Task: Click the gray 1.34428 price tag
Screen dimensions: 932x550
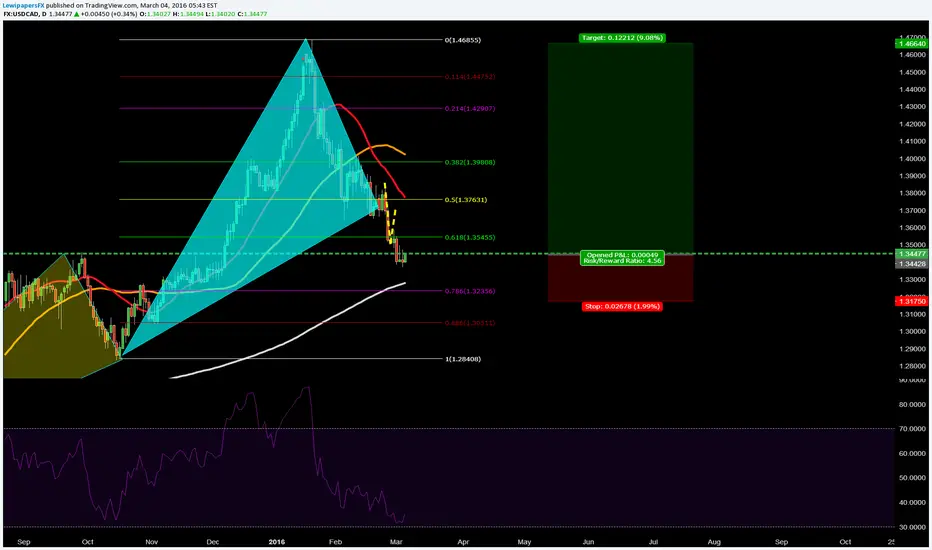Action: click(912, 263)
